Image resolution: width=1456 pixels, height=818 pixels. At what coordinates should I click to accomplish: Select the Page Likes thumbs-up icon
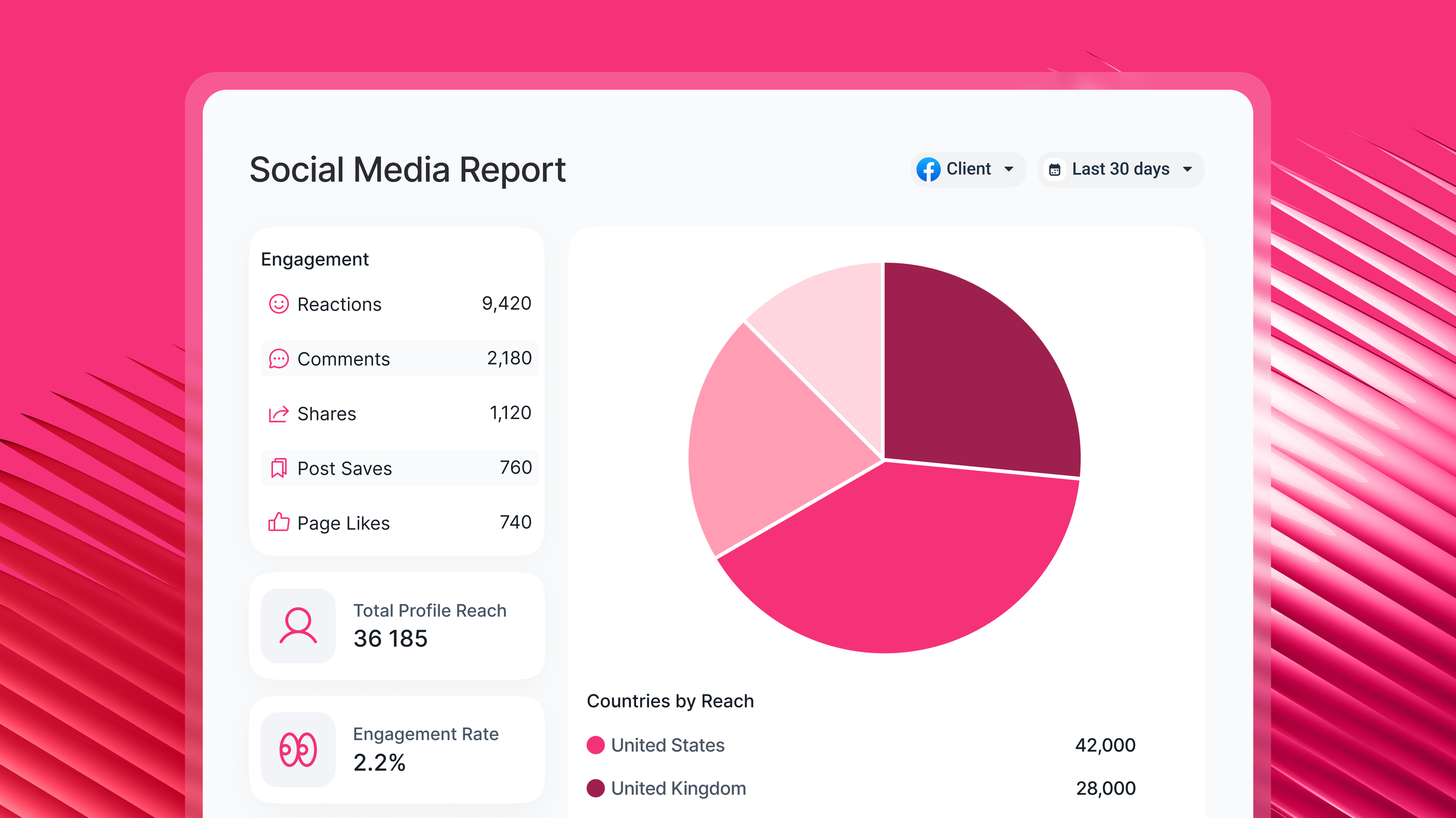click(279, 522)
